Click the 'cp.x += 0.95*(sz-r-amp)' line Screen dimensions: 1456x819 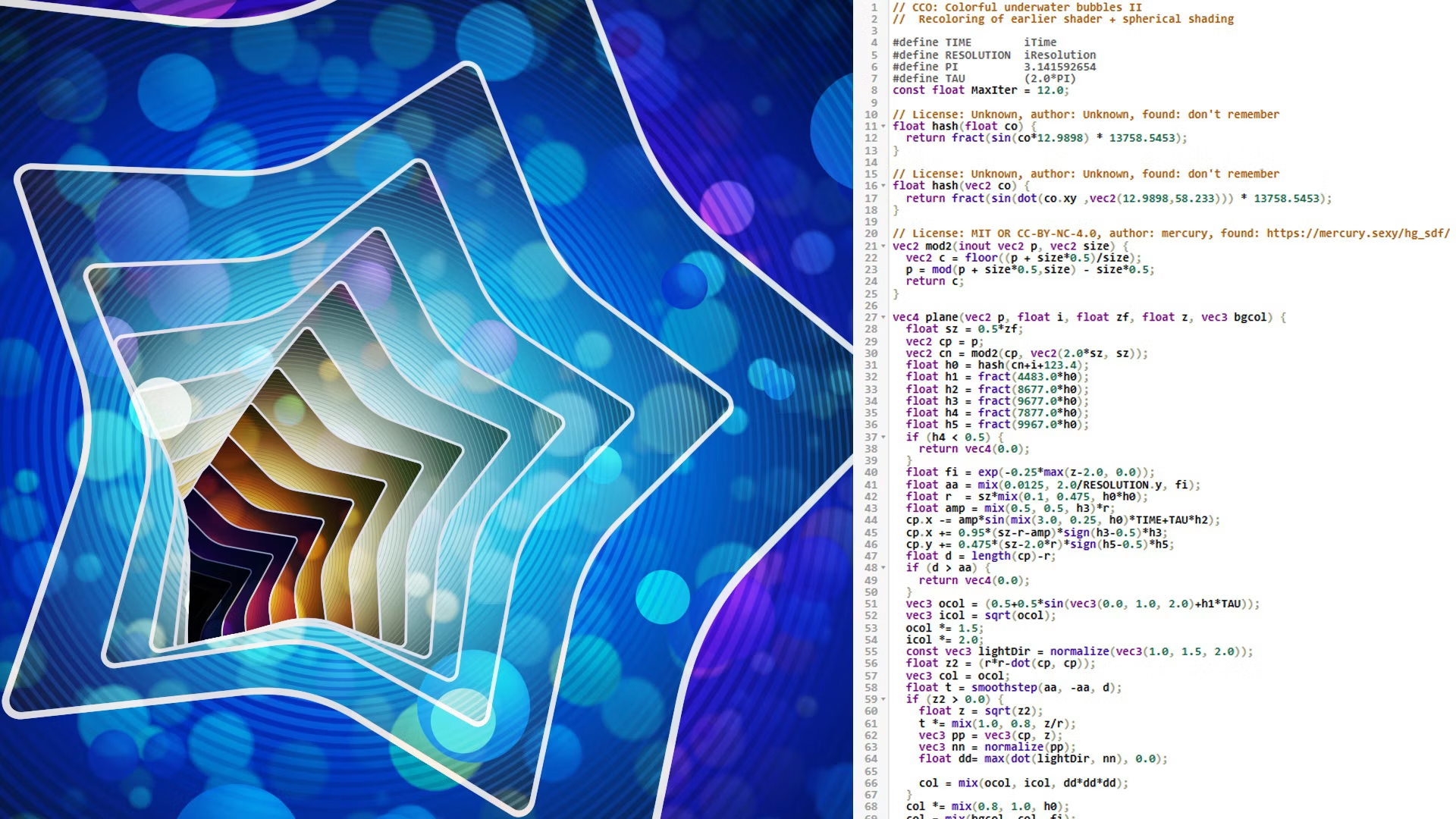coord(1037,532)
